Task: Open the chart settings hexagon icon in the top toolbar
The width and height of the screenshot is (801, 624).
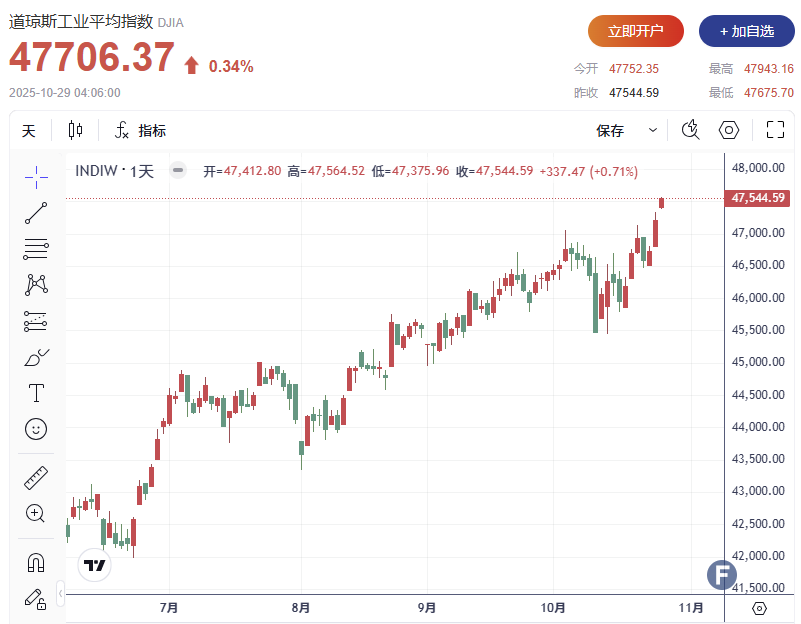Action: click(x=729, y=130)
